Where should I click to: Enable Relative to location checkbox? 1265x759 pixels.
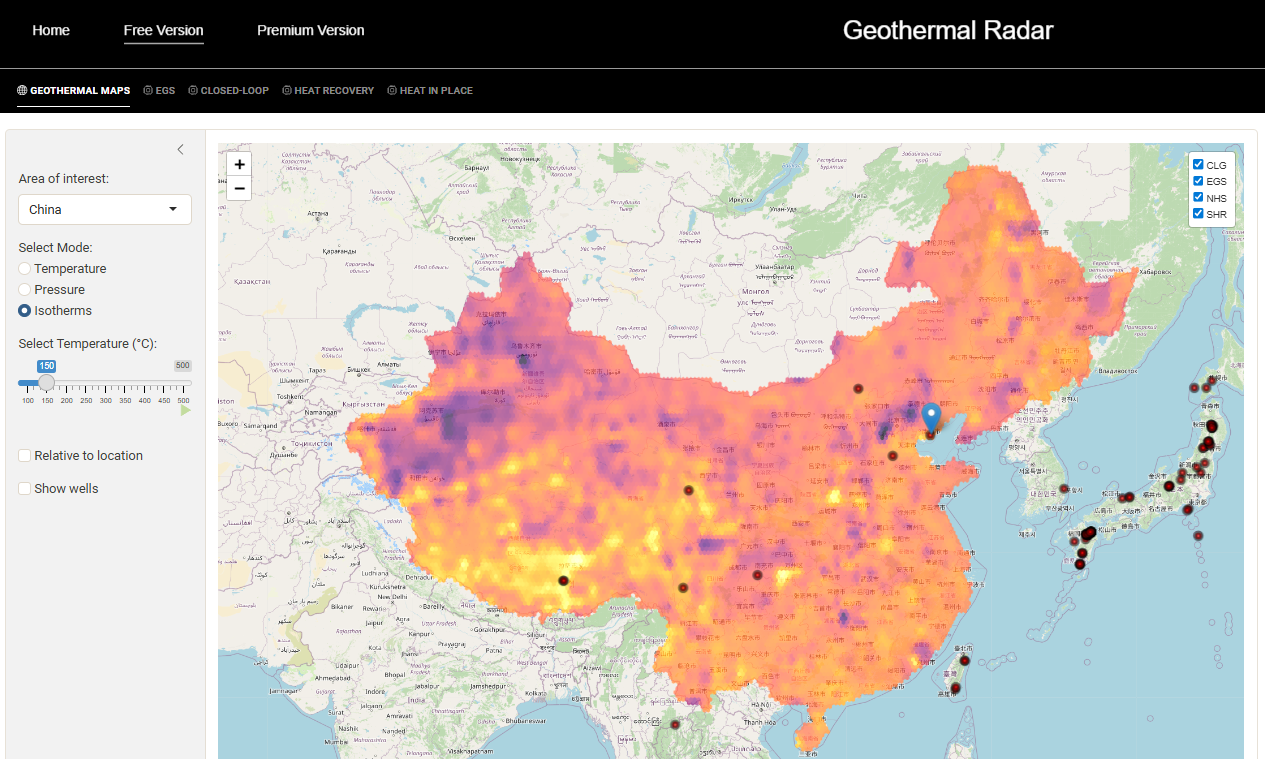point(25,456)
